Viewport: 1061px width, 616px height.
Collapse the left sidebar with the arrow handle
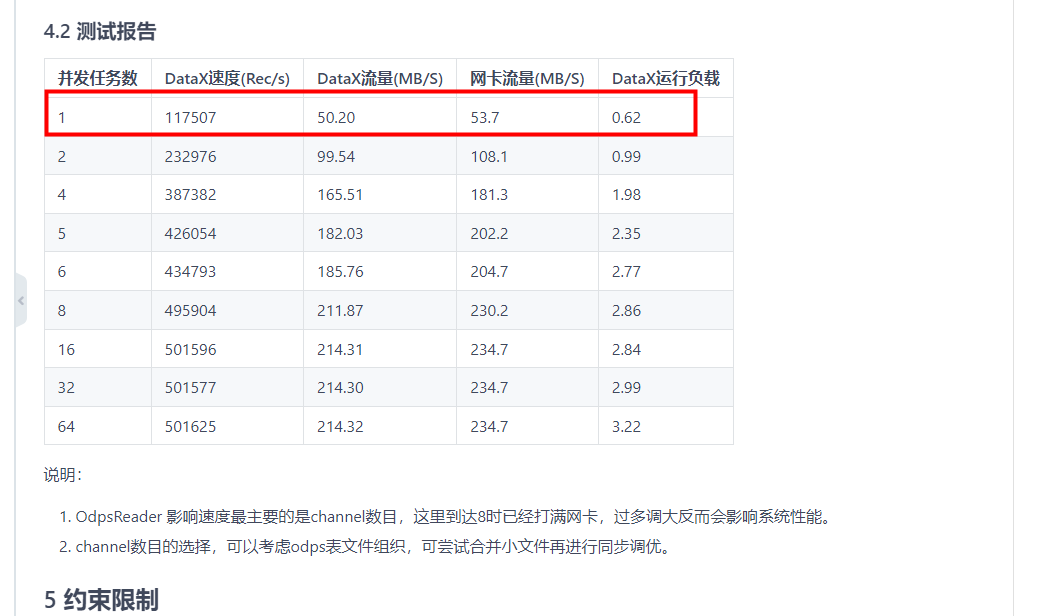[21, 301]
